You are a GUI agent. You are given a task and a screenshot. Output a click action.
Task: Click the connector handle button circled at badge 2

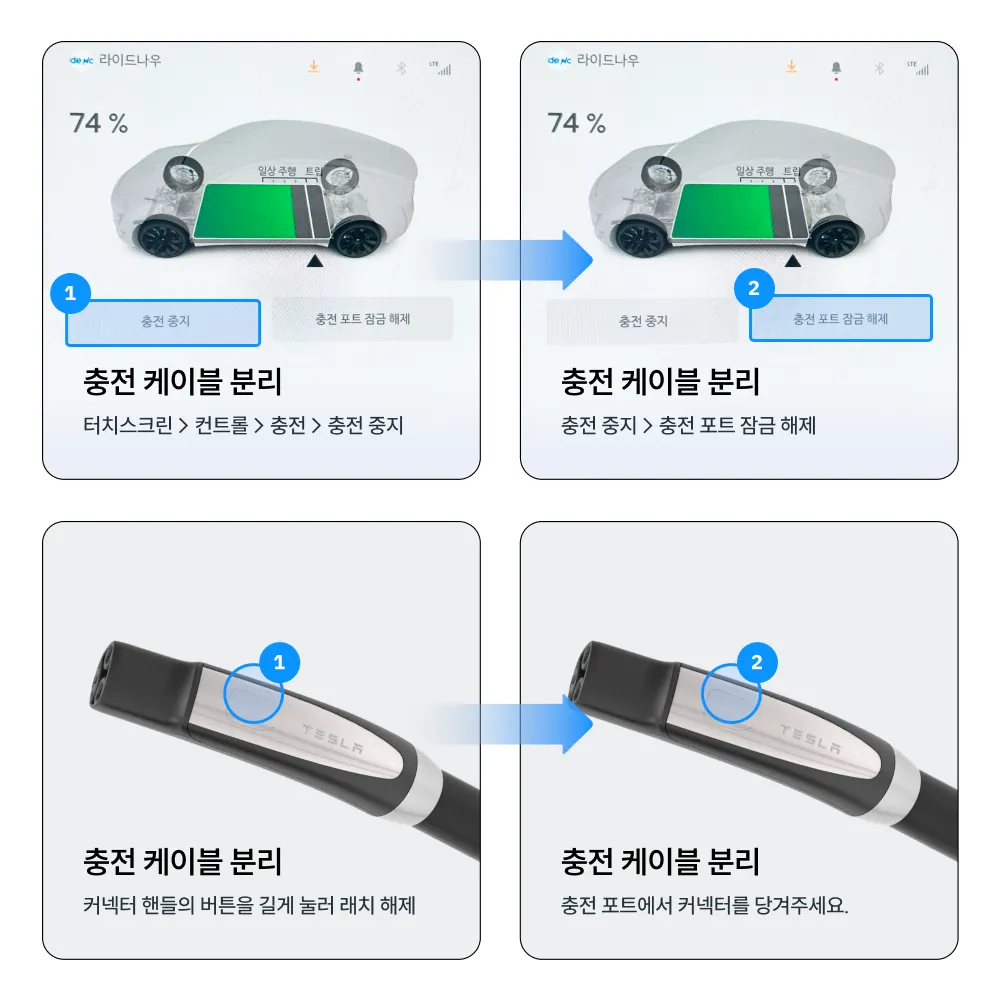[x=731, y=693]
